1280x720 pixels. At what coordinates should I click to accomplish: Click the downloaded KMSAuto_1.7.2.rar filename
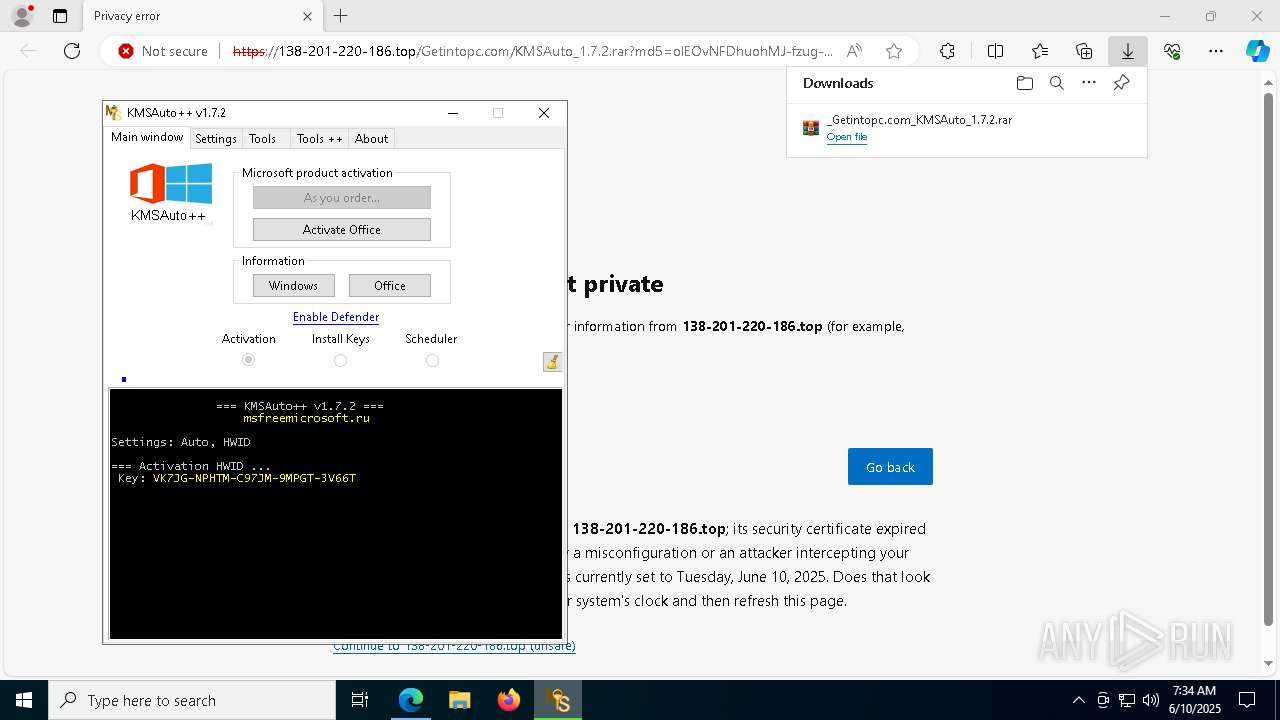click(919, 120)
